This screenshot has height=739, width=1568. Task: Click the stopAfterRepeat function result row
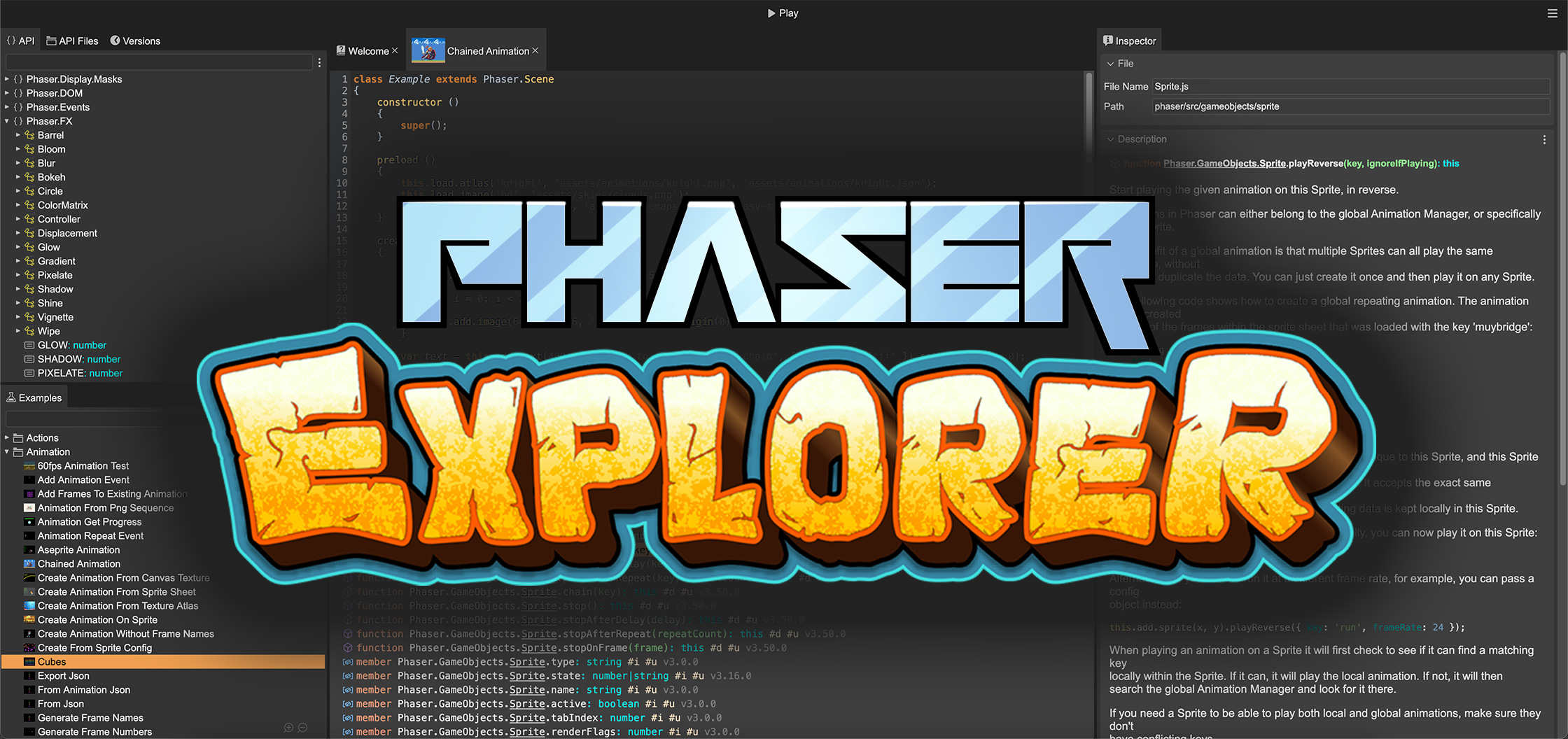click(x=595, y=633)
